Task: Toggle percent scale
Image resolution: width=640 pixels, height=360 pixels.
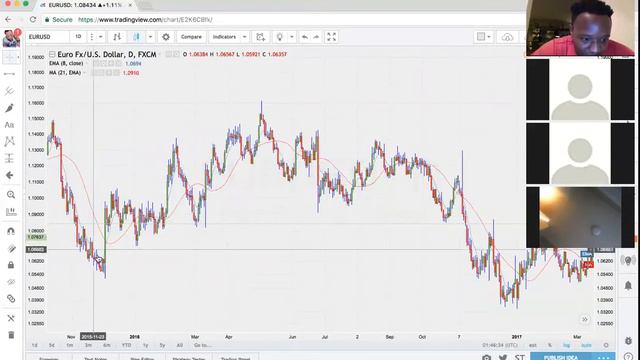Action: 550,345
